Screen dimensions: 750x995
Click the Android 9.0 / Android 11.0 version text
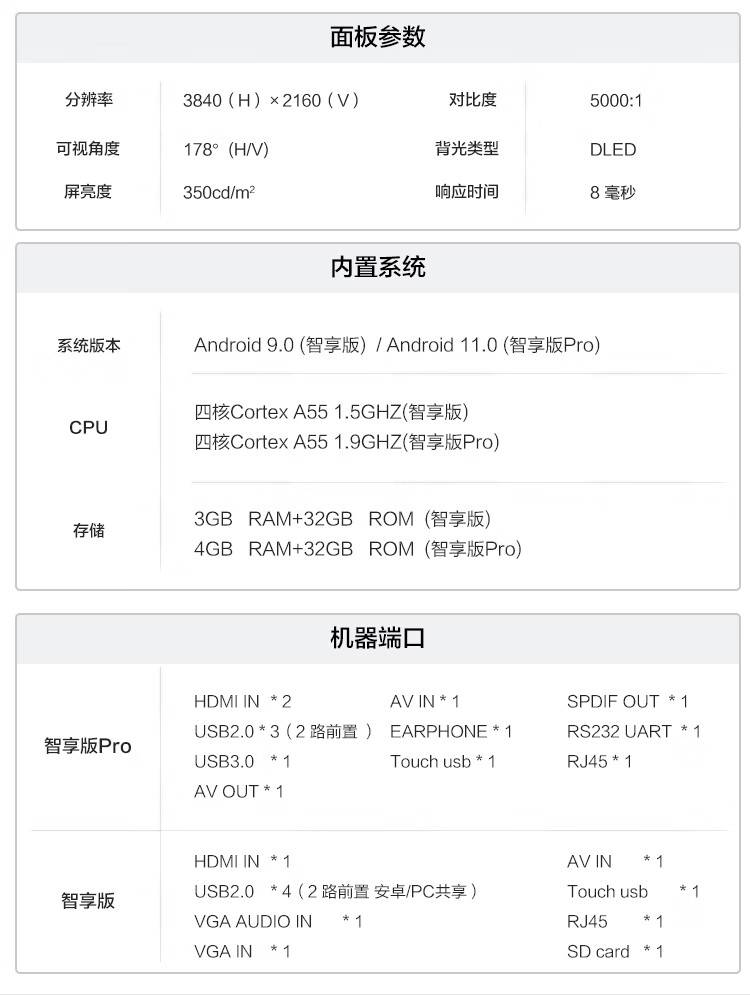click(x=396, y=346)
